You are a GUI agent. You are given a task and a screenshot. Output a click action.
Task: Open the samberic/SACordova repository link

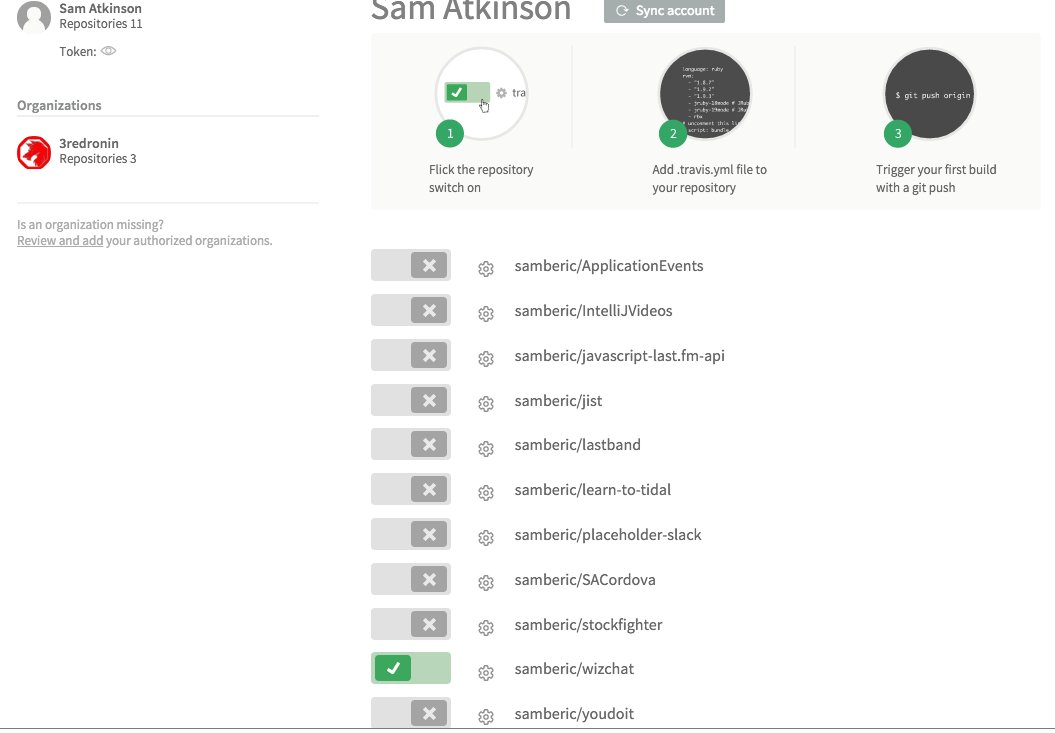pyautogui.click(x=585, y=580)
